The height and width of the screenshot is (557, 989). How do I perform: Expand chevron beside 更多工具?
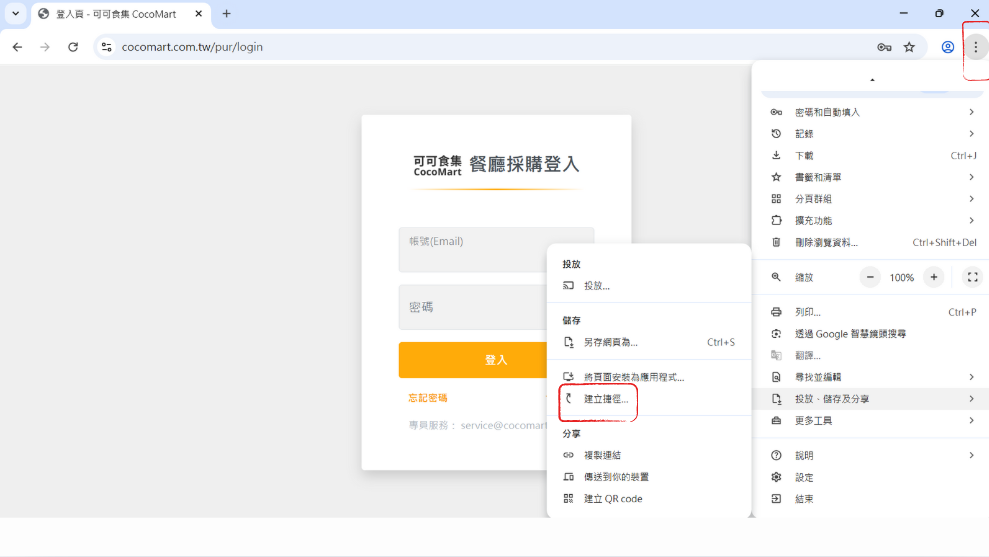[971, 420]
